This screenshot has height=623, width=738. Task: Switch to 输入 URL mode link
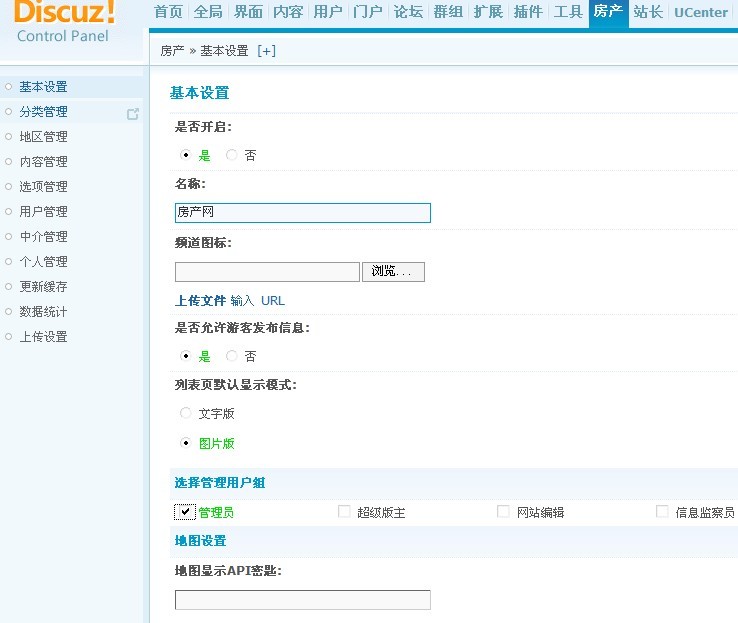(257, 300)
